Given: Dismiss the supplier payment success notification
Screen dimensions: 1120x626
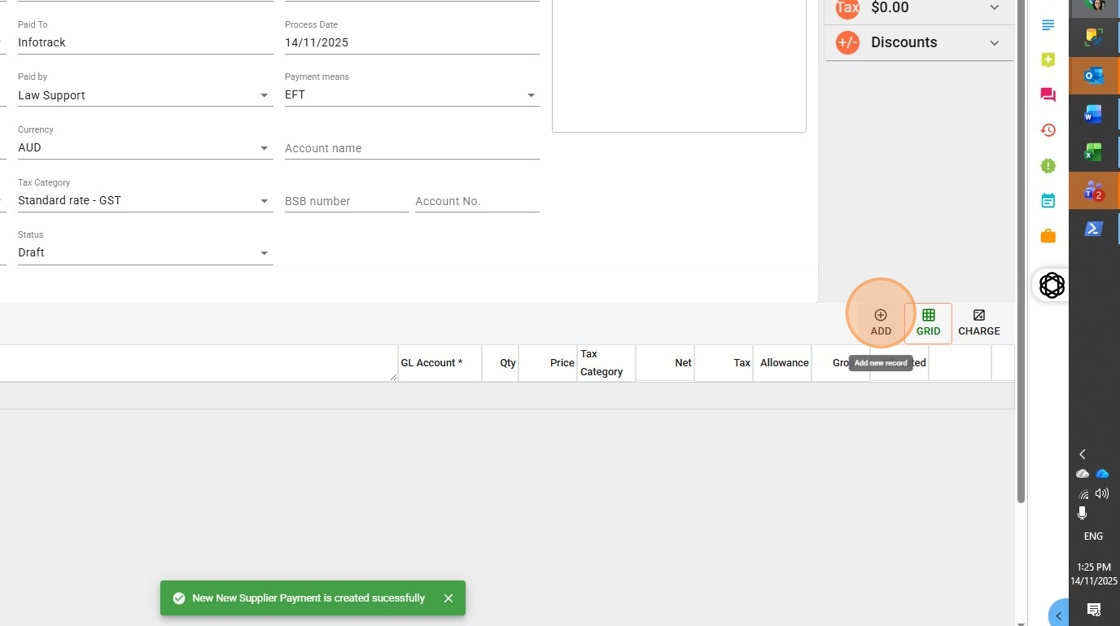Looking at the screenshot, I should tap(448, 598).
